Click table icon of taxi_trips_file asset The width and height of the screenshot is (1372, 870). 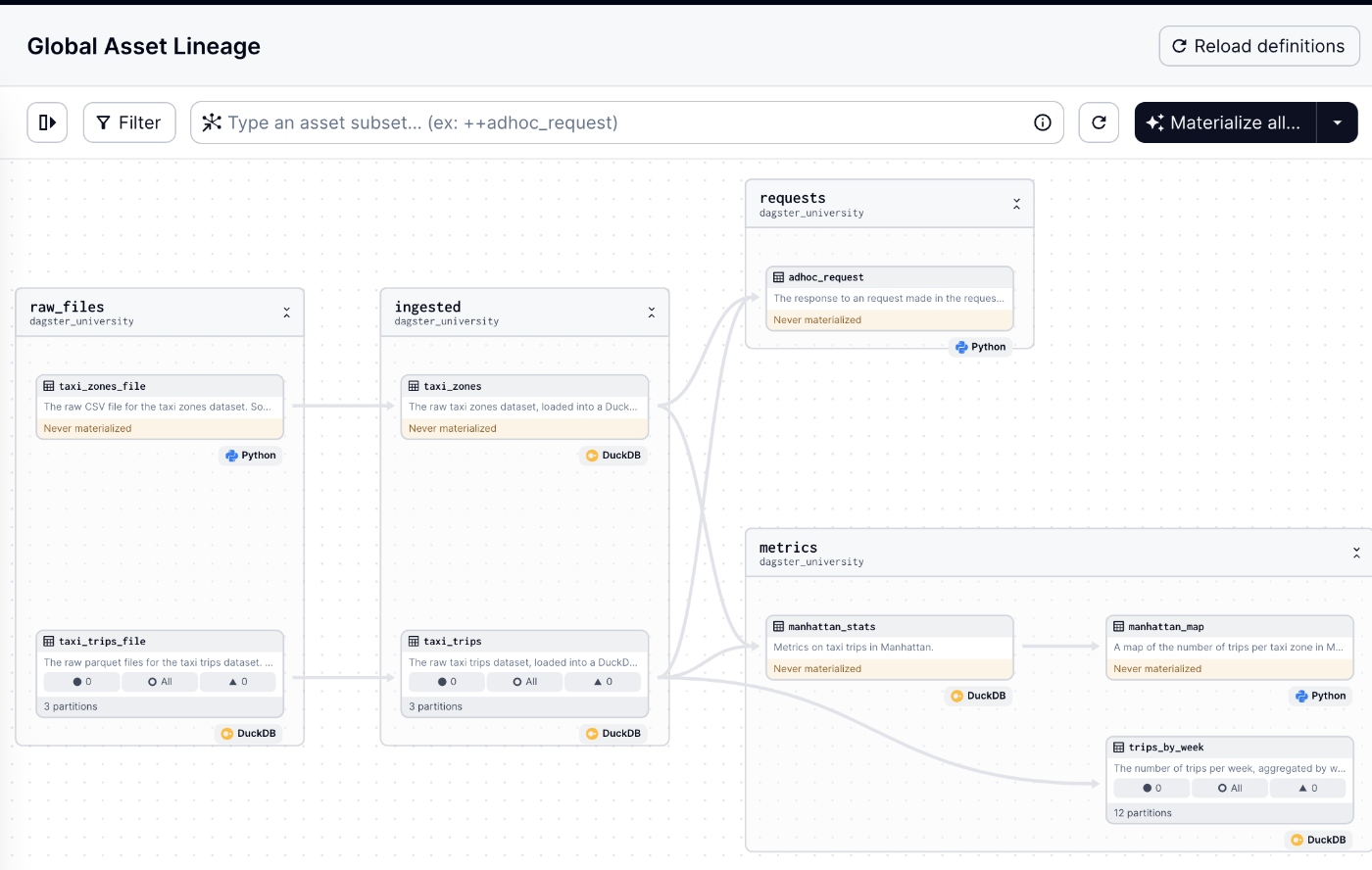(49, 642)
